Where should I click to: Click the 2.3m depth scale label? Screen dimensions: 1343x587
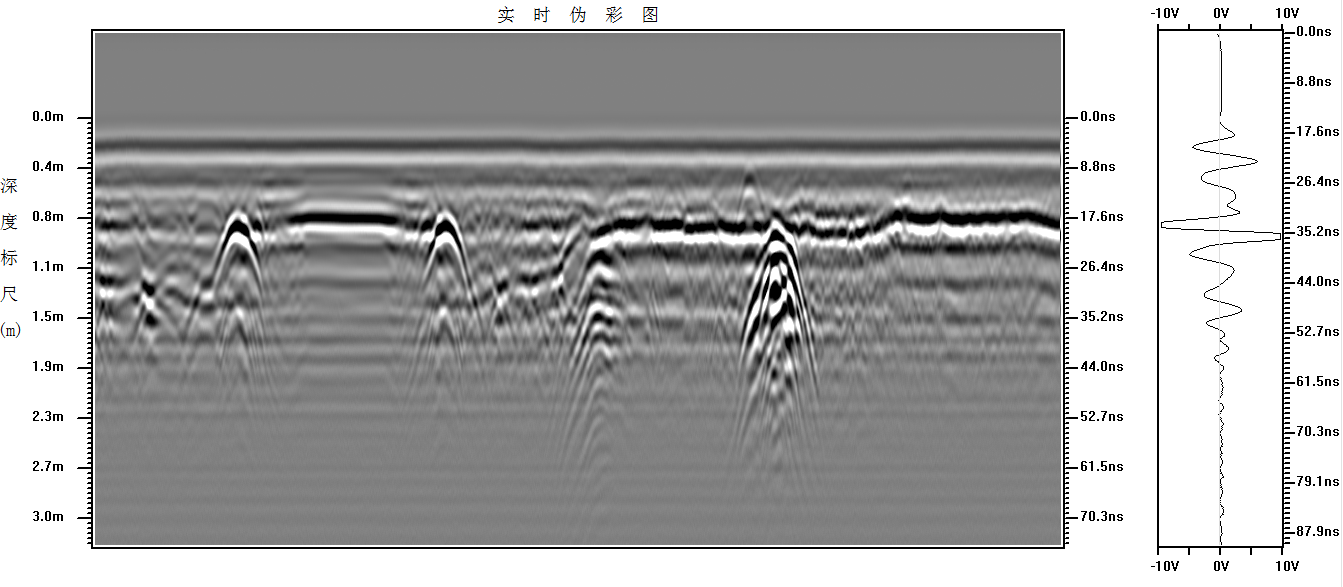click(47, 417)
